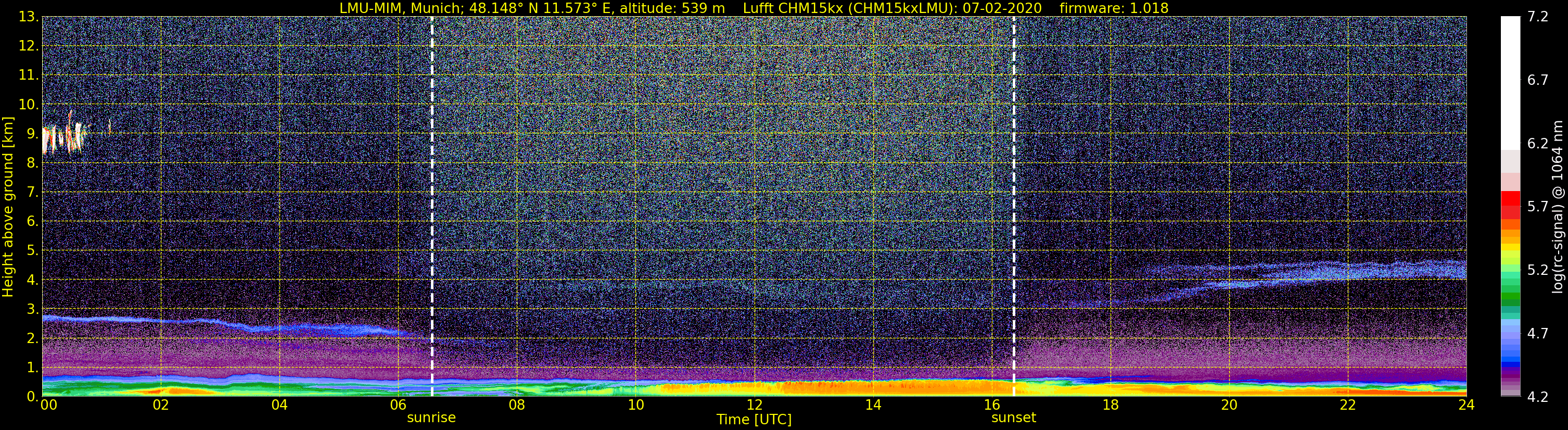Click the "5.7" colorbar value
This screenshot has width=1568, height=430.
[1538, 207]
